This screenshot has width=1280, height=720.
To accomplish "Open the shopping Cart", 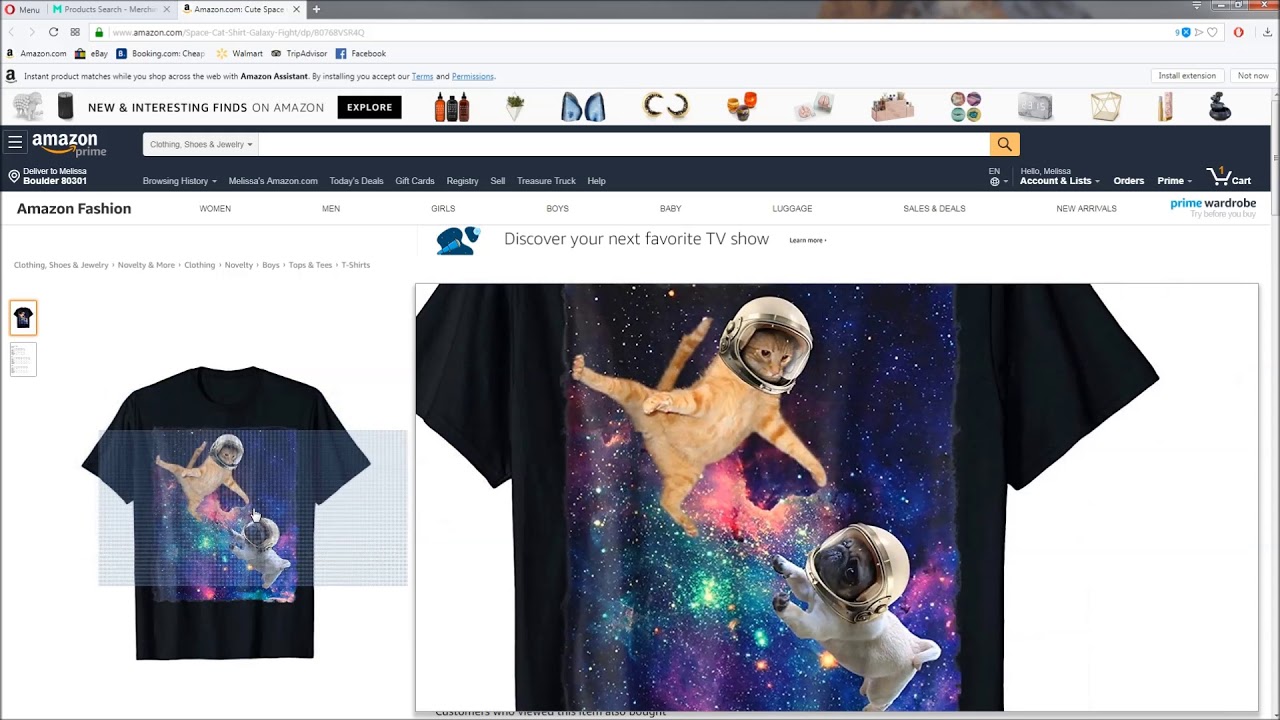I will click(1229, 177).
